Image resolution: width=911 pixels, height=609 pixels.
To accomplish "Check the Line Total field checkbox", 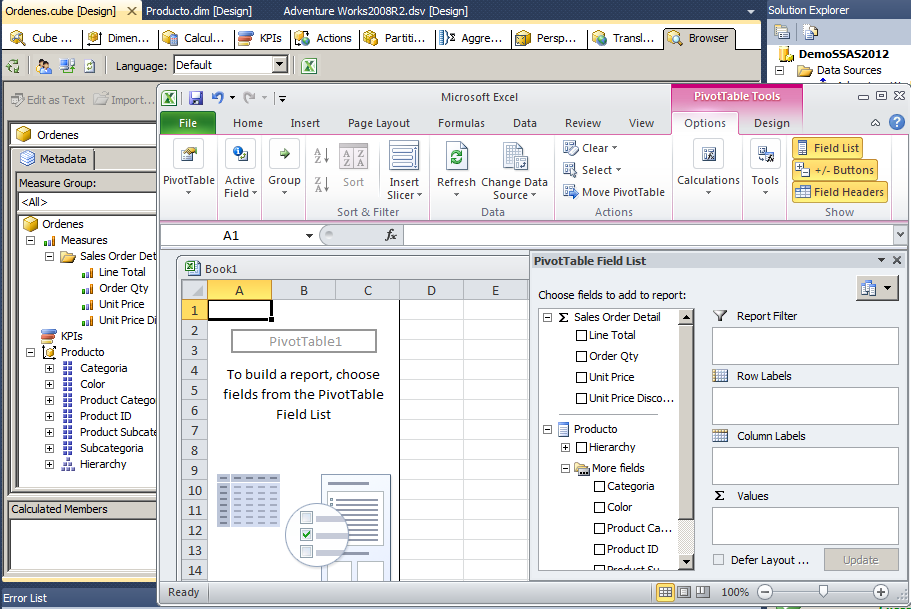I will click(581, 336).
